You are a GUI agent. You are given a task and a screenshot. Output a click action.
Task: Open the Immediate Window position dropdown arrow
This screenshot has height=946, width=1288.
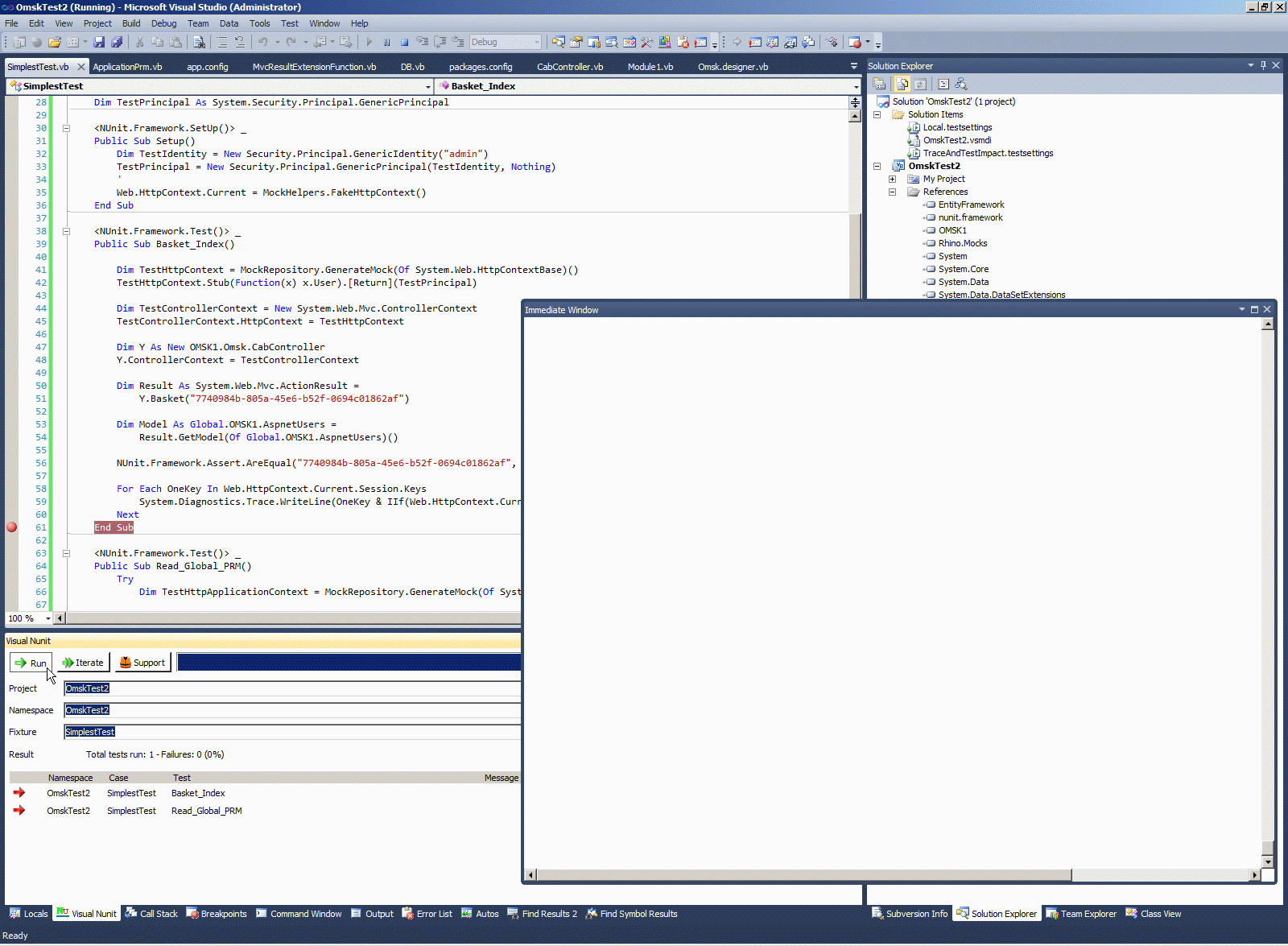click(x=1241, y=309)
